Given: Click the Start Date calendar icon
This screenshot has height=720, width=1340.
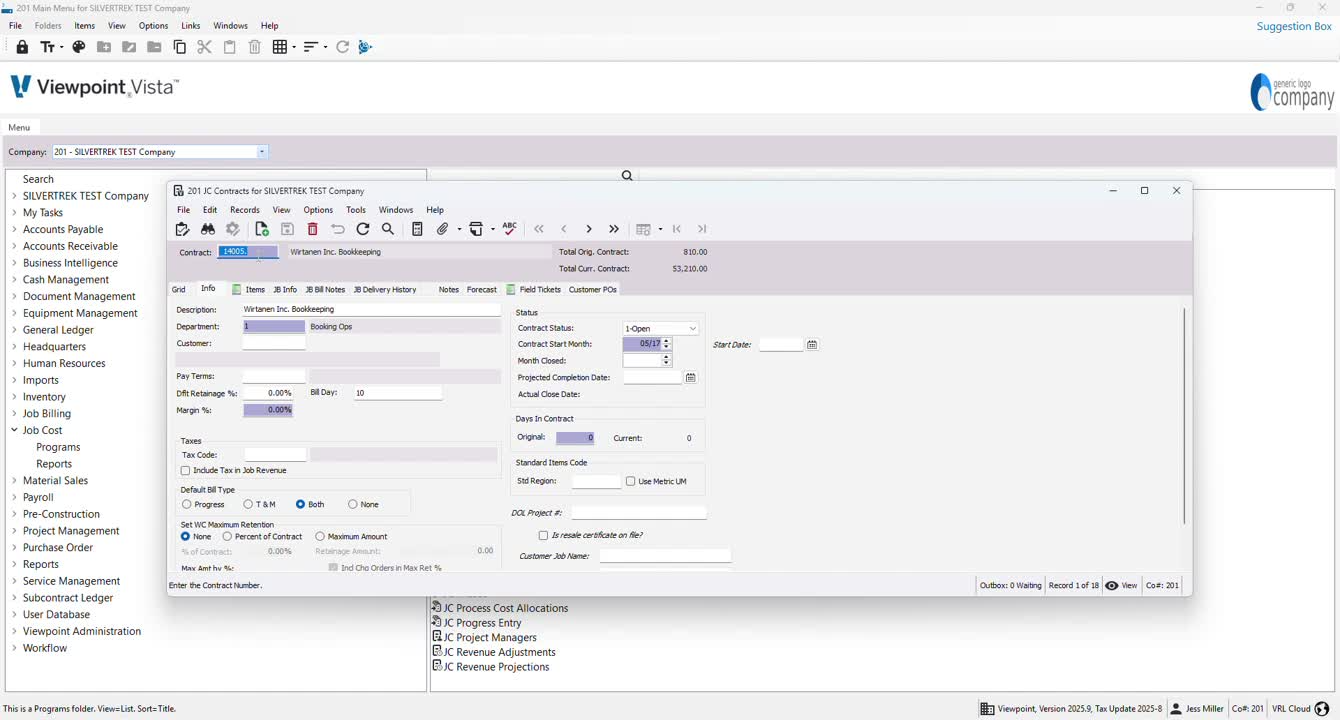Looking at the screenshot, I should coord(812,345).
